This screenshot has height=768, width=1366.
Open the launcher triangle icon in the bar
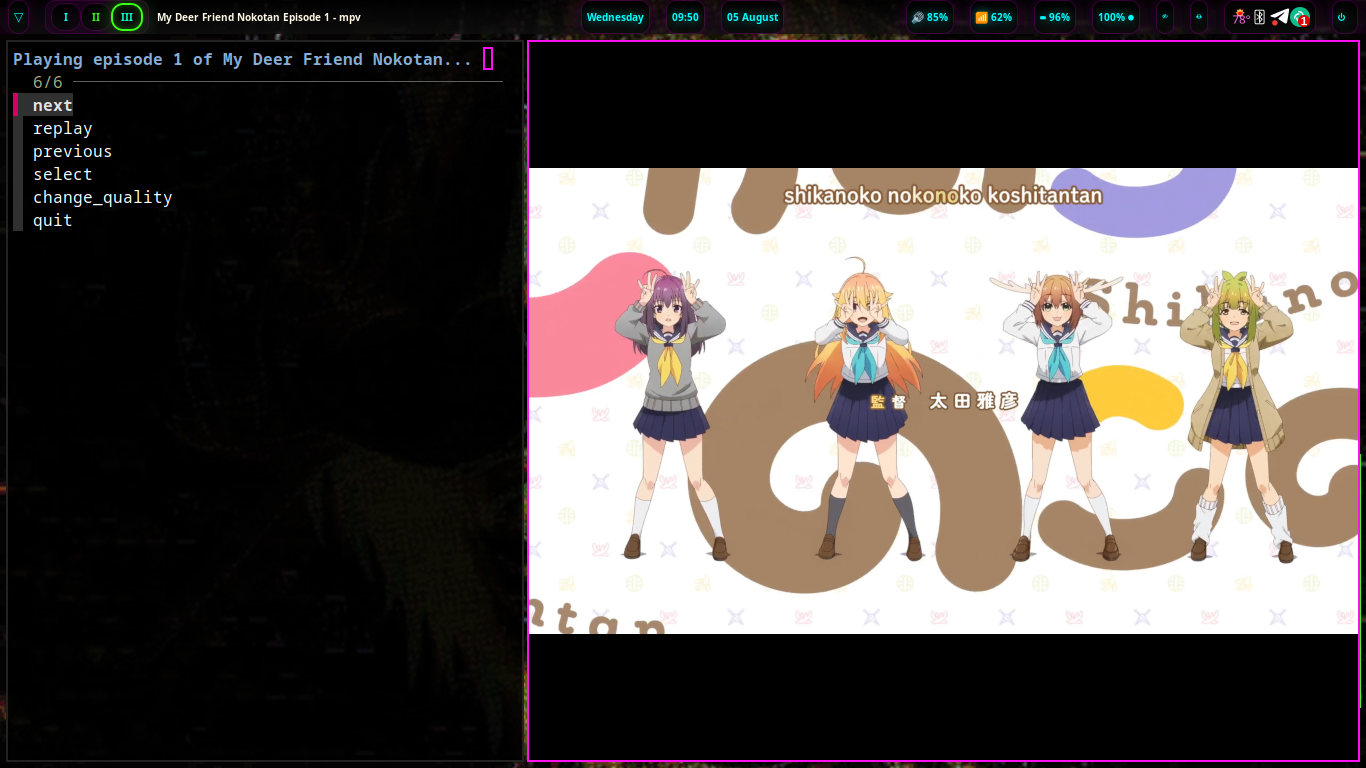[18, 17]
